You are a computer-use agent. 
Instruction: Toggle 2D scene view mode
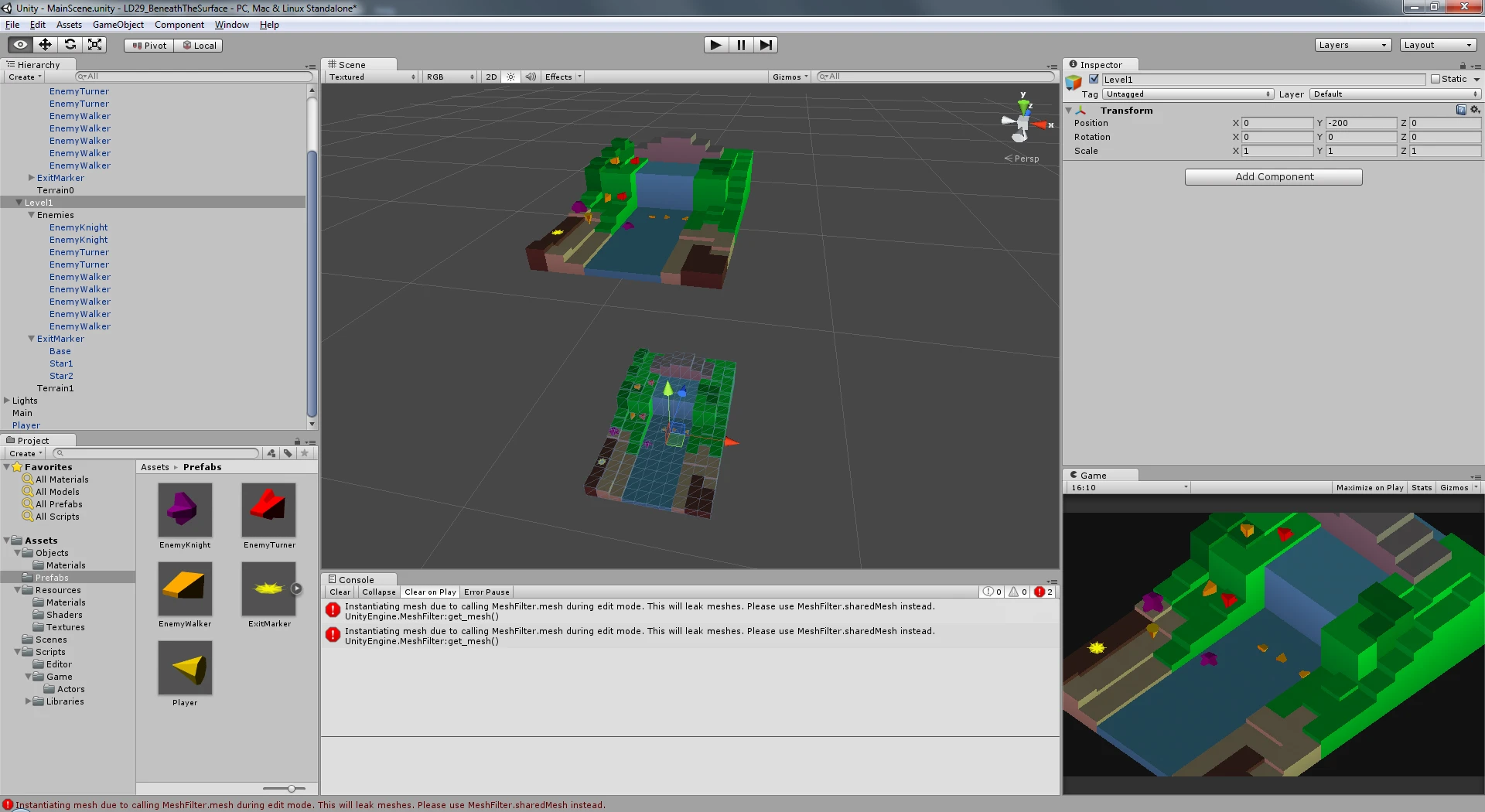pyautogui.click(x=491, y=77)
